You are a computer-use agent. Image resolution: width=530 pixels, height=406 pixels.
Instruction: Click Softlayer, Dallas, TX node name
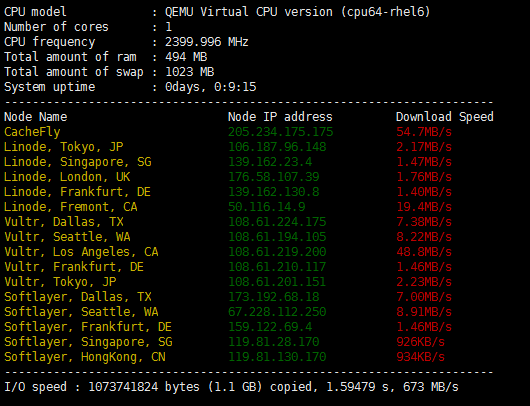pos(78,297)
